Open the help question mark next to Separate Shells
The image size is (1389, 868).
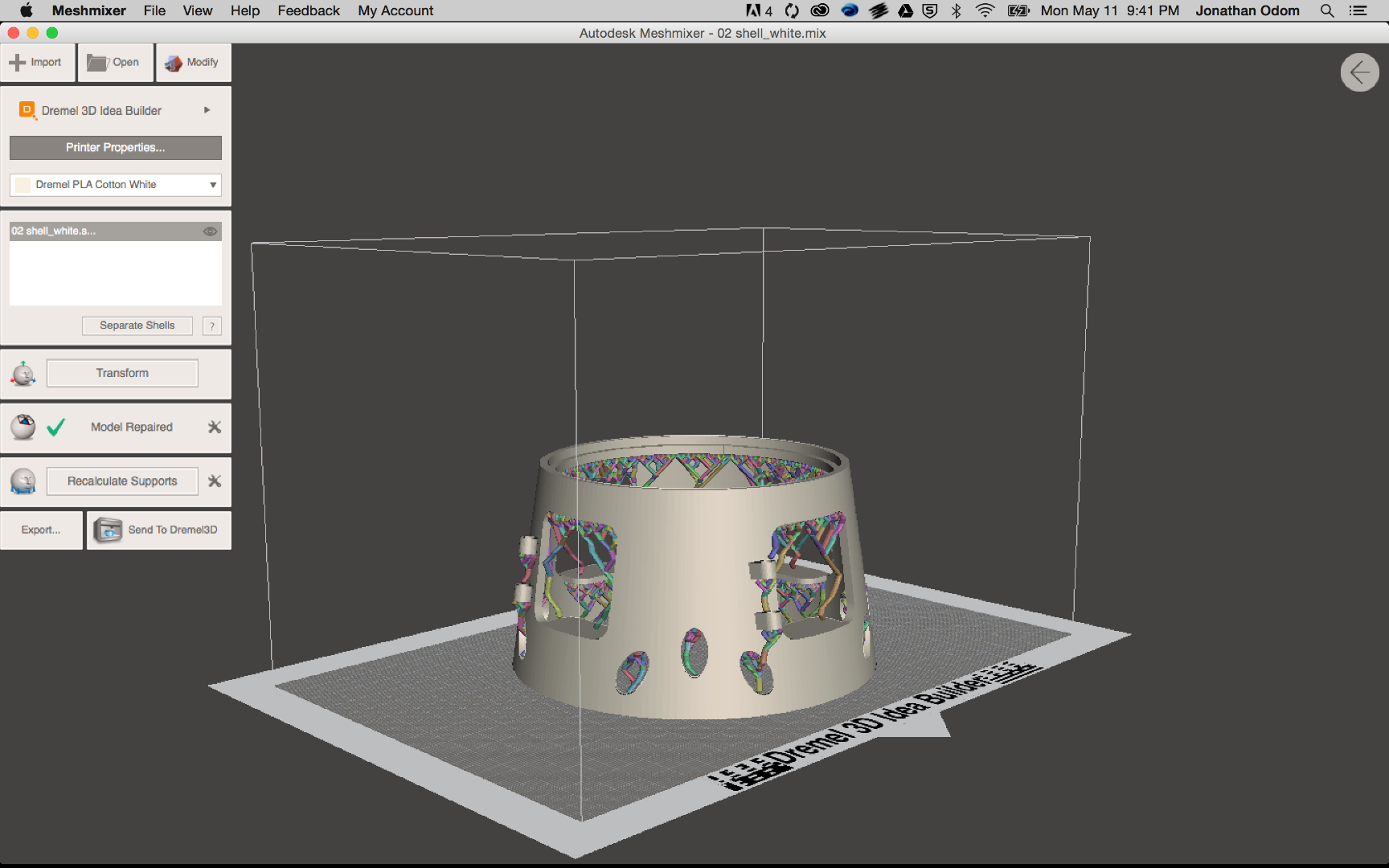pos(212,325)
